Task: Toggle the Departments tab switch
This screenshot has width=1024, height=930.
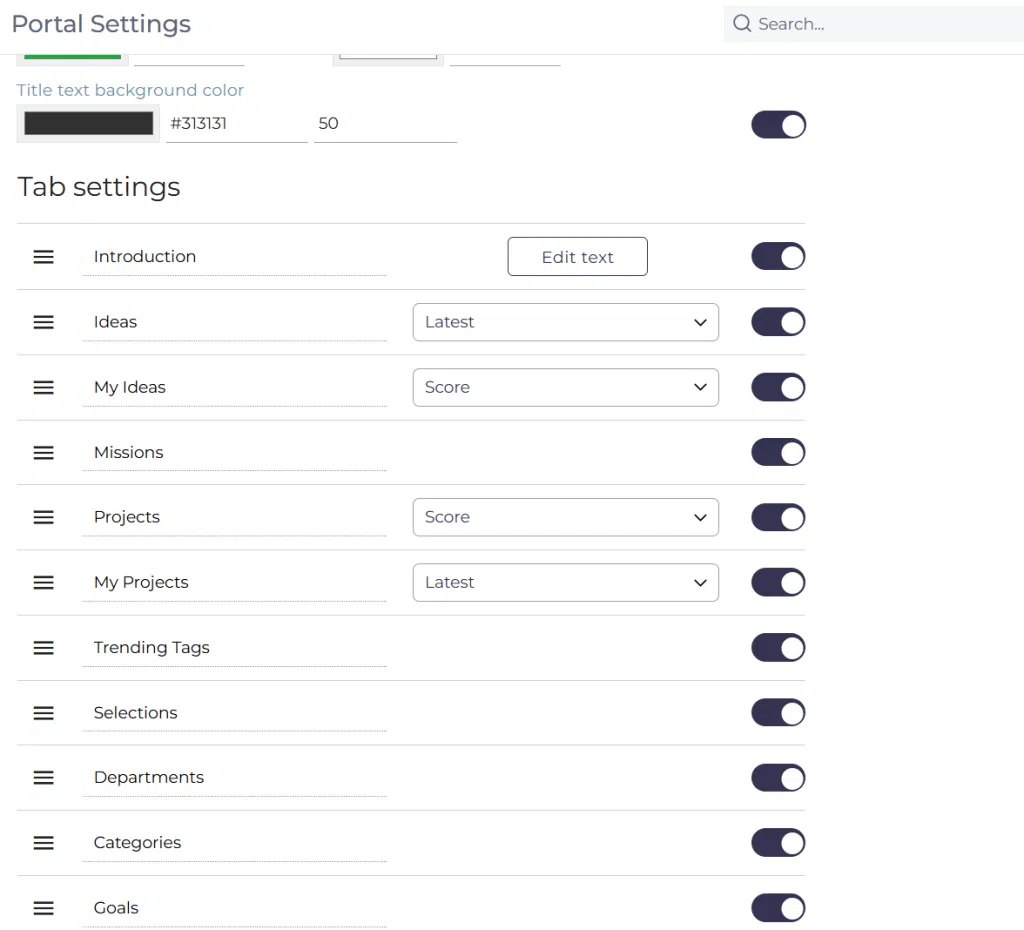Action: tap(778, 778)
